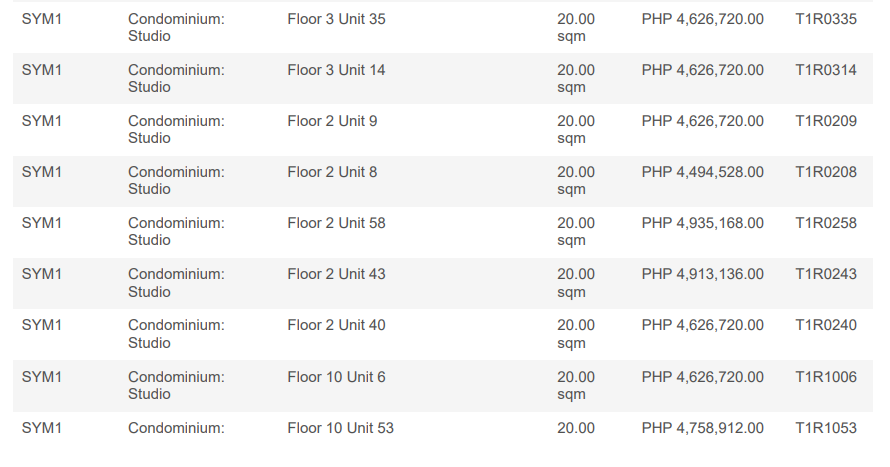Click the unit code T1R0335
This screenshot has width=890, height=467.
(x=825, y=19)
